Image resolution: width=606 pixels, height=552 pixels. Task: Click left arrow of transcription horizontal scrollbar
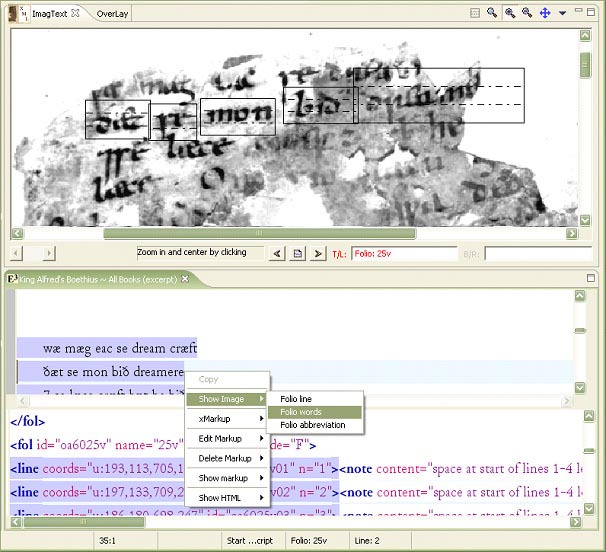pos(23,401)
